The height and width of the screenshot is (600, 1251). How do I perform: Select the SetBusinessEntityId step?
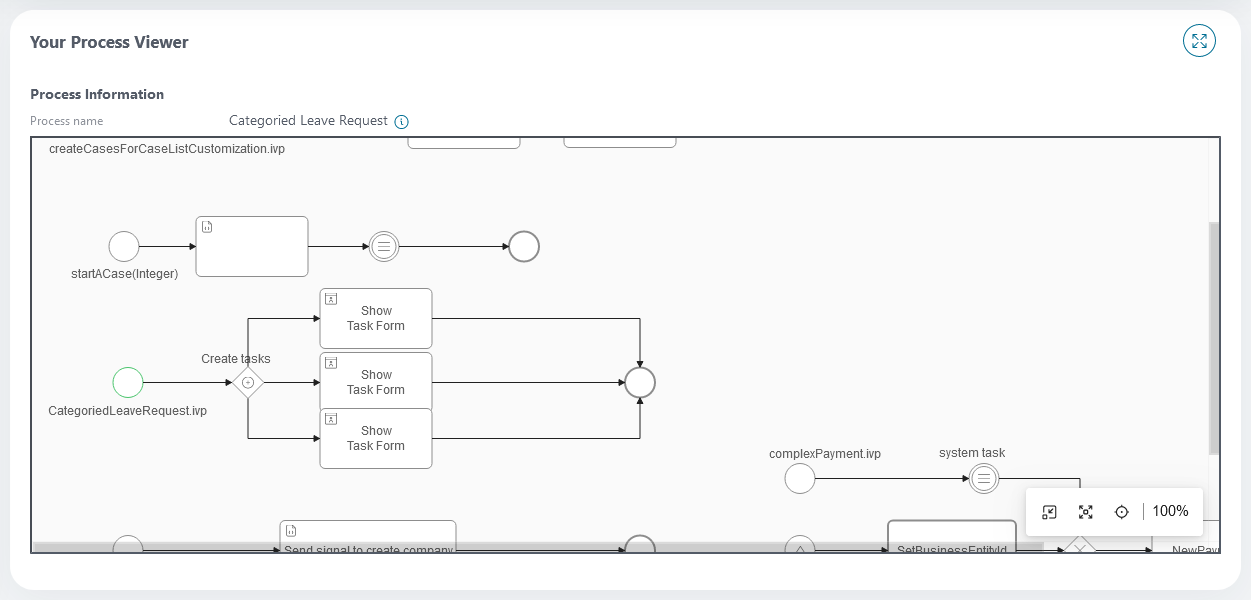tap(952, 535)
